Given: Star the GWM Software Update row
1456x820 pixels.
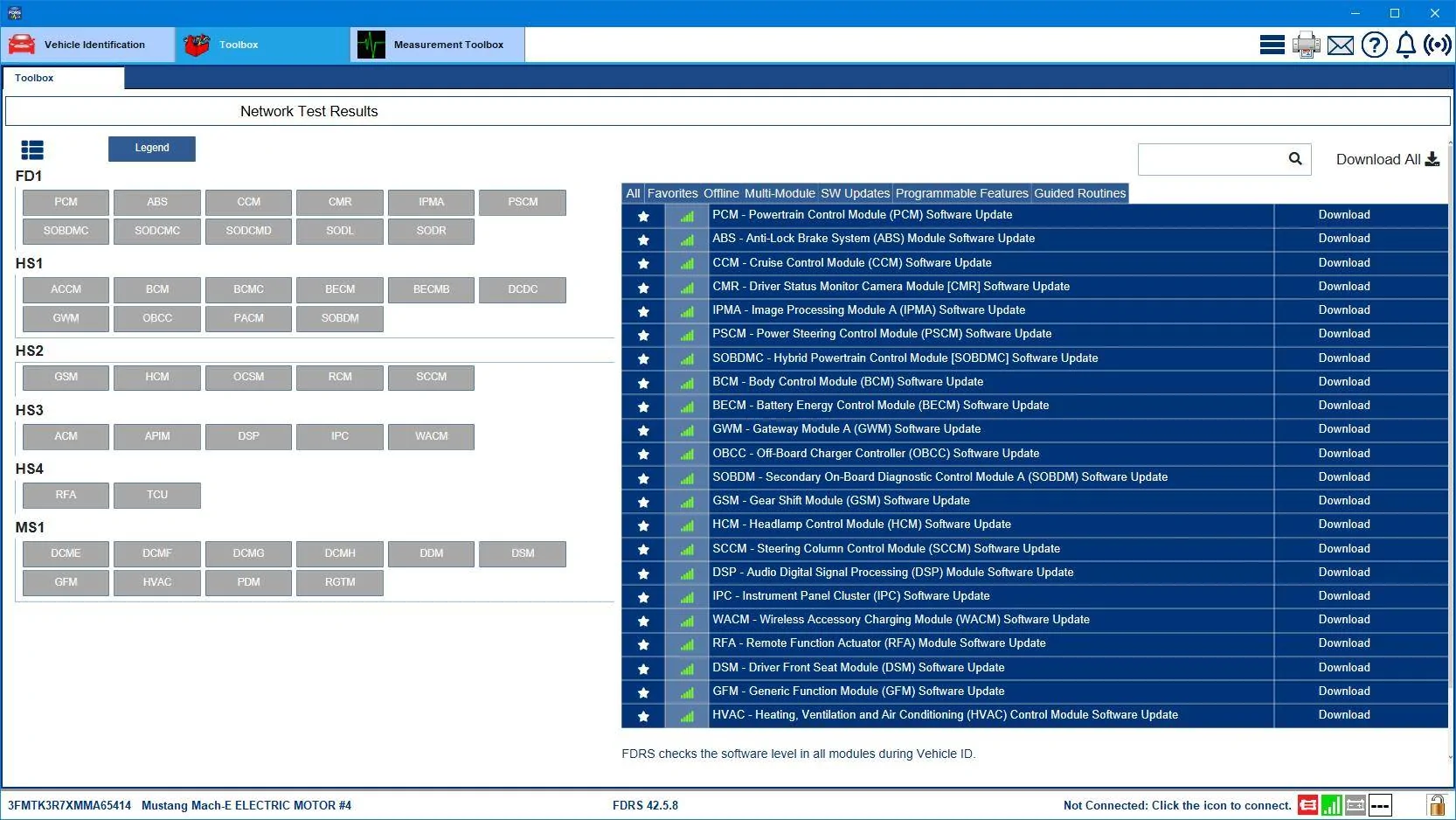Looking at the screenshot, I should 643,430.
